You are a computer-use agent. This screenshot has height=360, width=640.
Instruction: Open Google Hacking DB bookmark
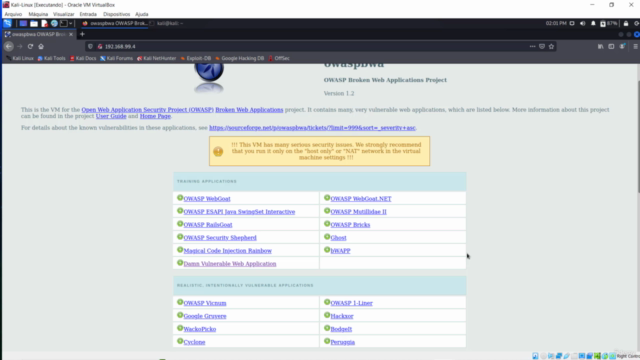coord(240,58)
